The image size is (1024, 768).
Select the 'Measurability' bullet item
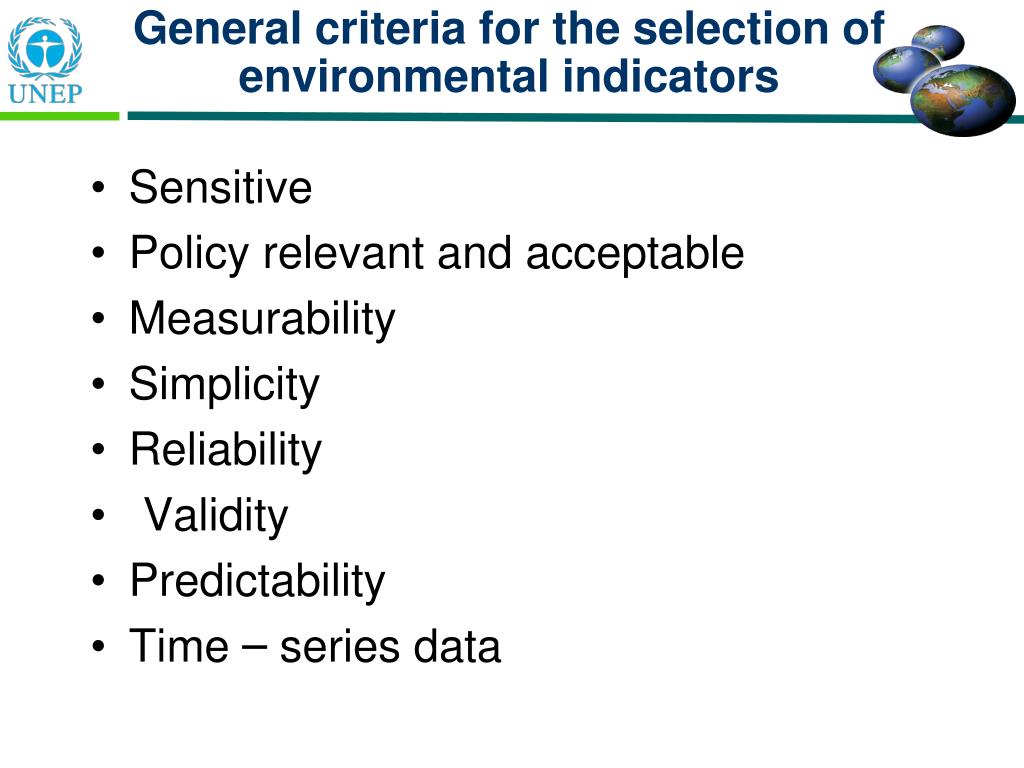point(263,319)
